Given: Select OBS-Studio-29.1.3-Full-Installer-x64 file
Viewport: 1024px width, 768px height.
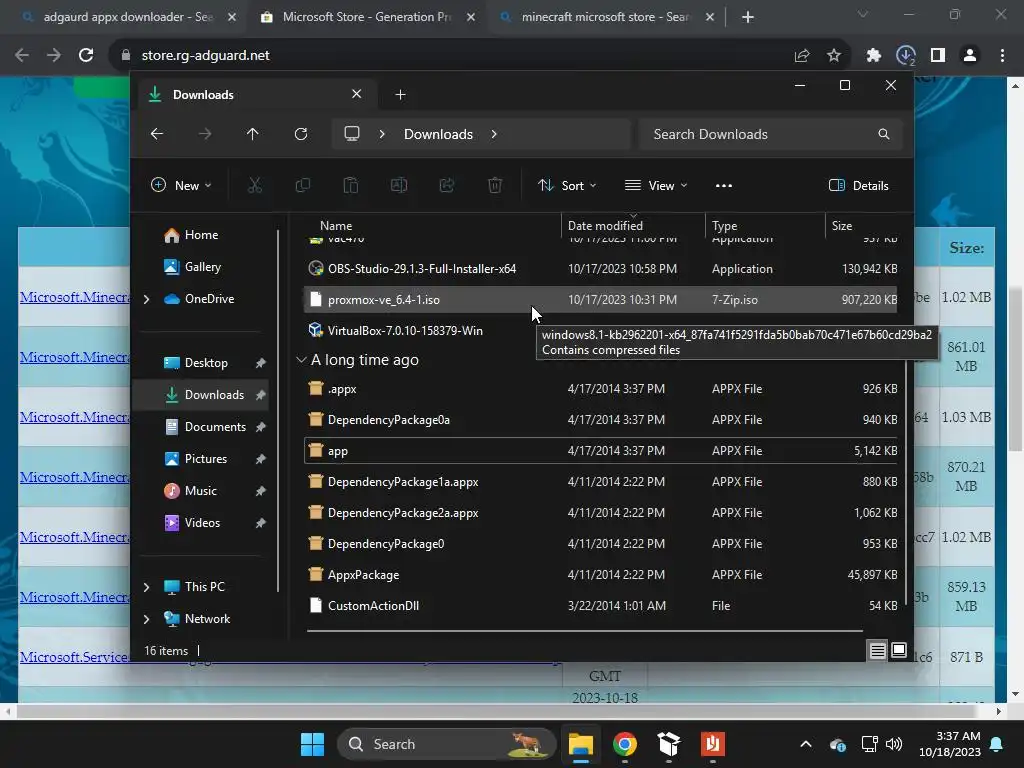Looking at the screenshot, I should point(600,269).
